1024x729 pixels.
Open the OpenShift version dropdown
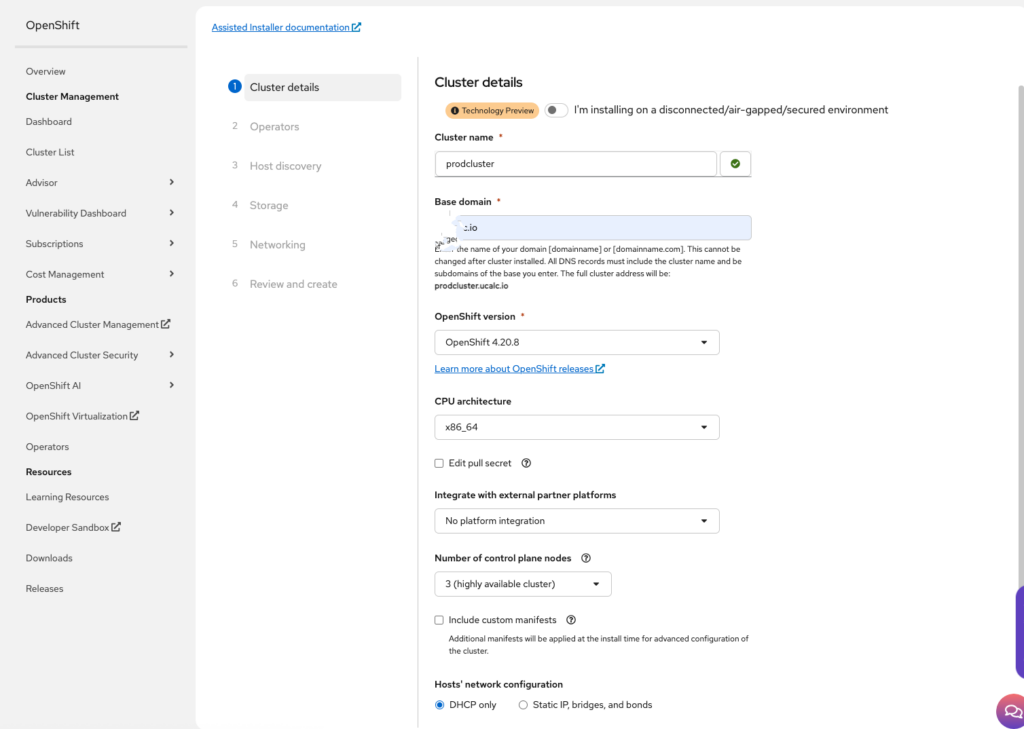point(576,342)
